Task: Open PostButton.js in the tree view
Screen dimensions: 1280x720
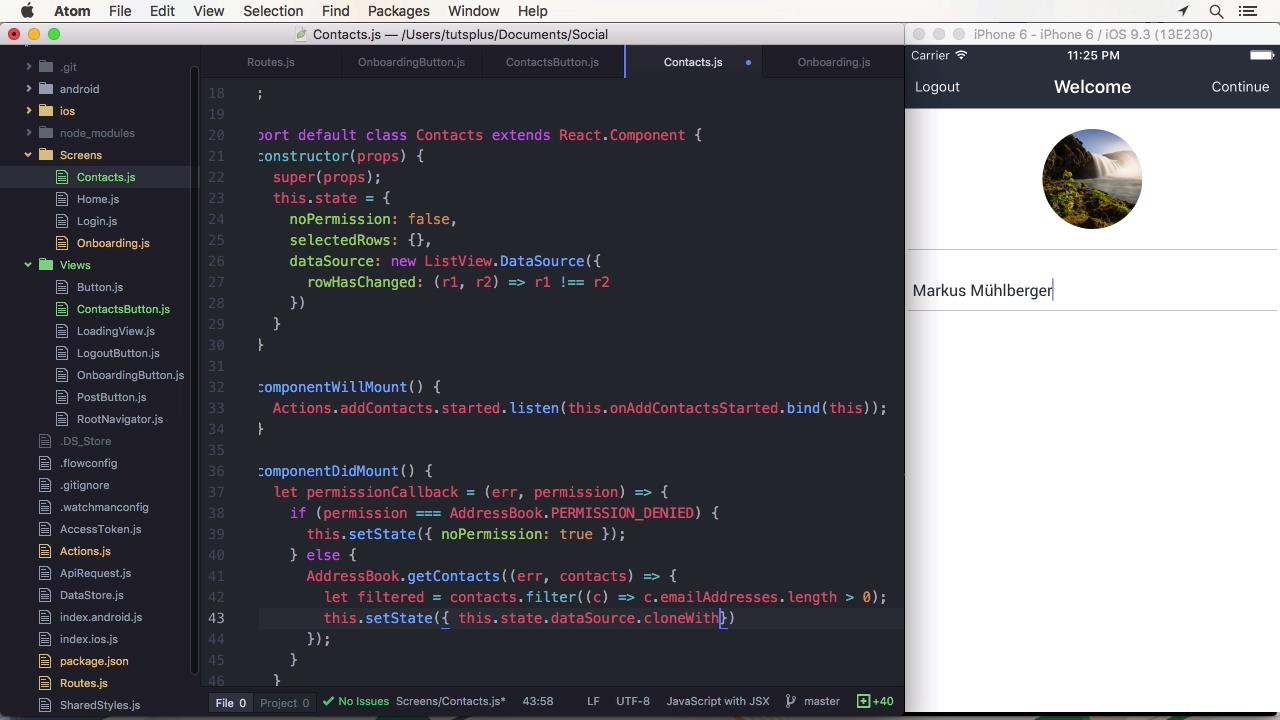Action: (x=111, y=397)
